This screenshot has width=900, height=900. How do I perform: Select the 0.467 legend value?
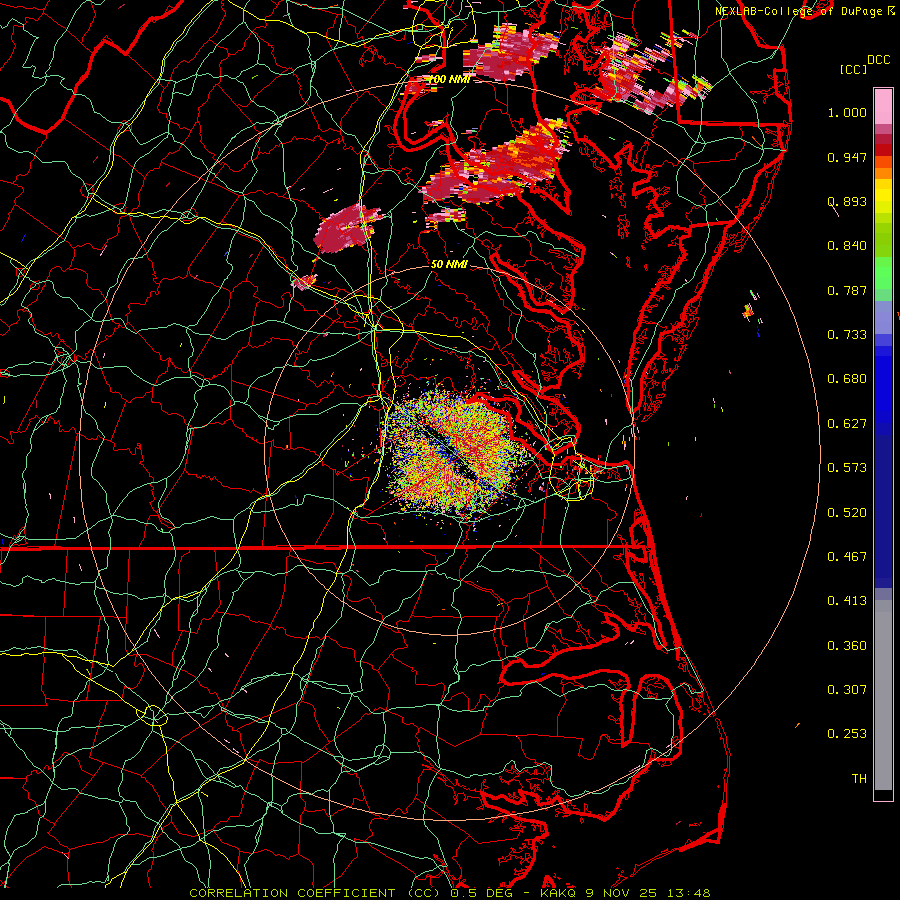pos(847,557)
